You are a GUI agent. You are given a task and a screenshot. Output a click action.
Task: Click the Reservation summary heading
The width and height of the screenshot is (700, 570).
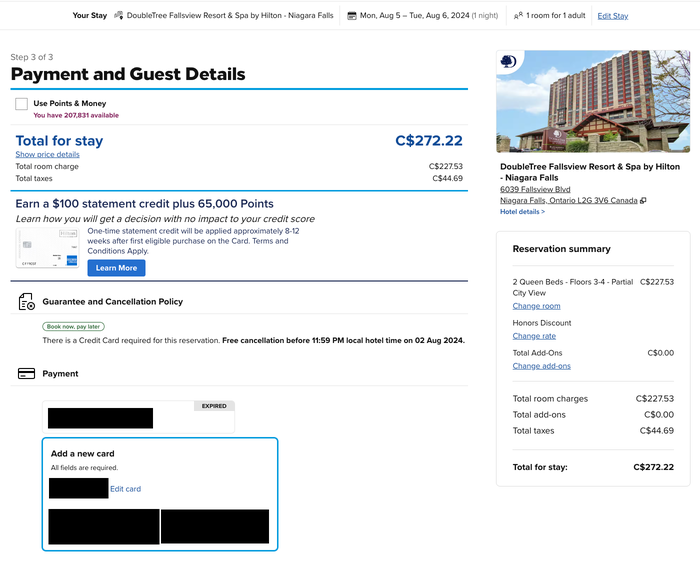point(561,249)
